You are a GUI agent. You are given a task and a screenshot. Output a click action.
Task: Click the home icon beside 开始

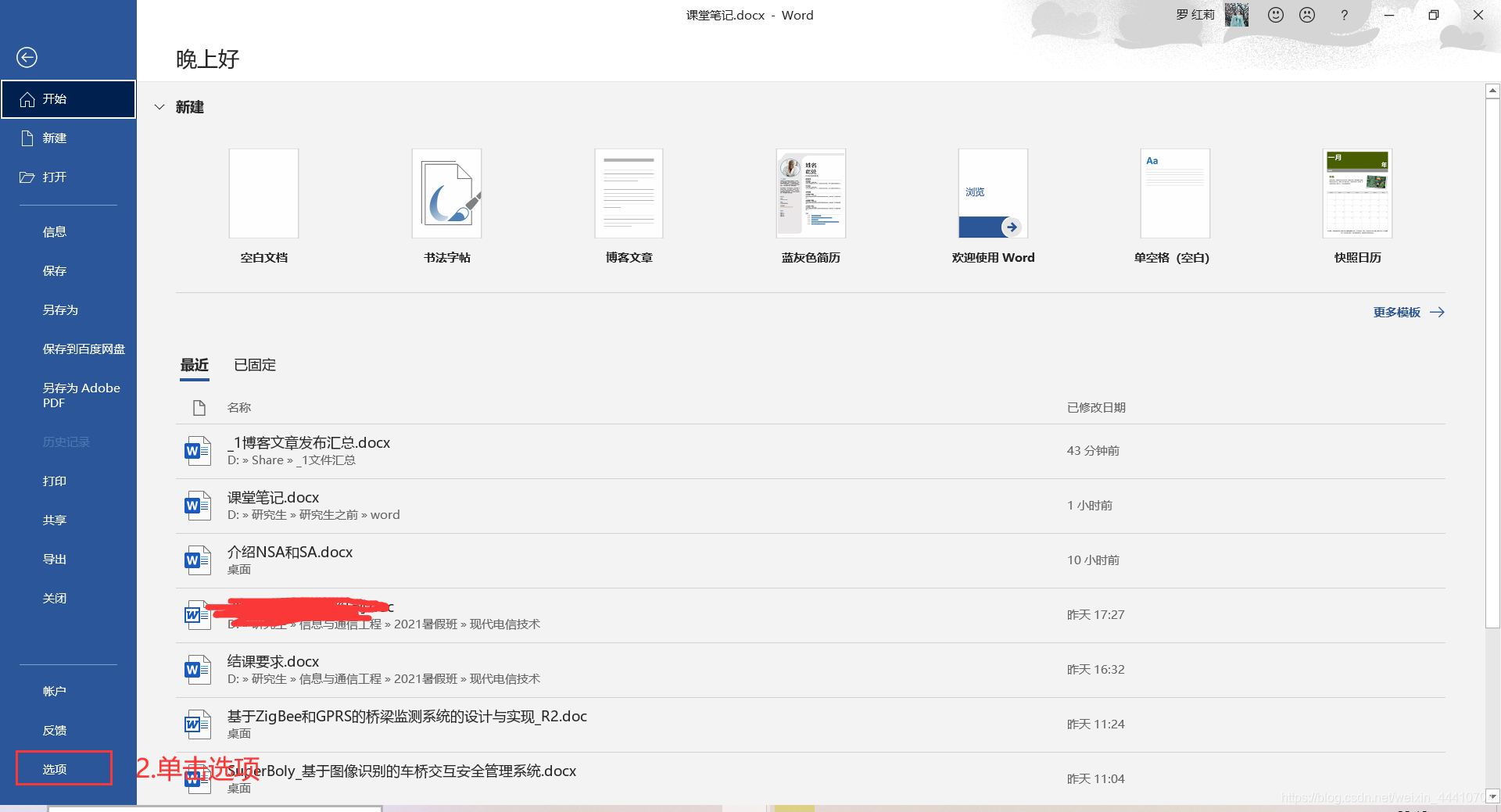pyautogui.click(x=27, y=99)
